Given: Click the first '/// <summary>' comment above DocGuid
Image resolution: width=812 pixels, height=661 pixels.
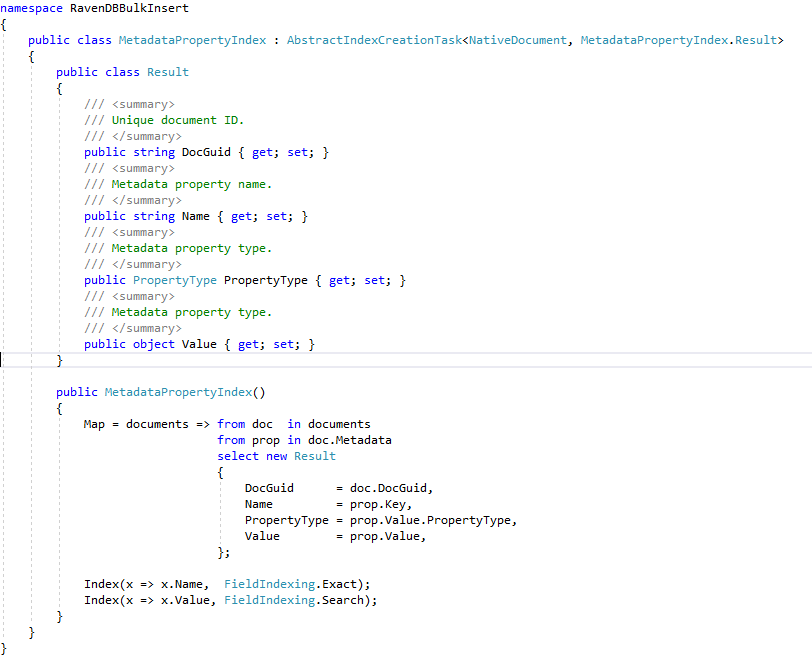Looking at the screenshot, I should (129, 104).
